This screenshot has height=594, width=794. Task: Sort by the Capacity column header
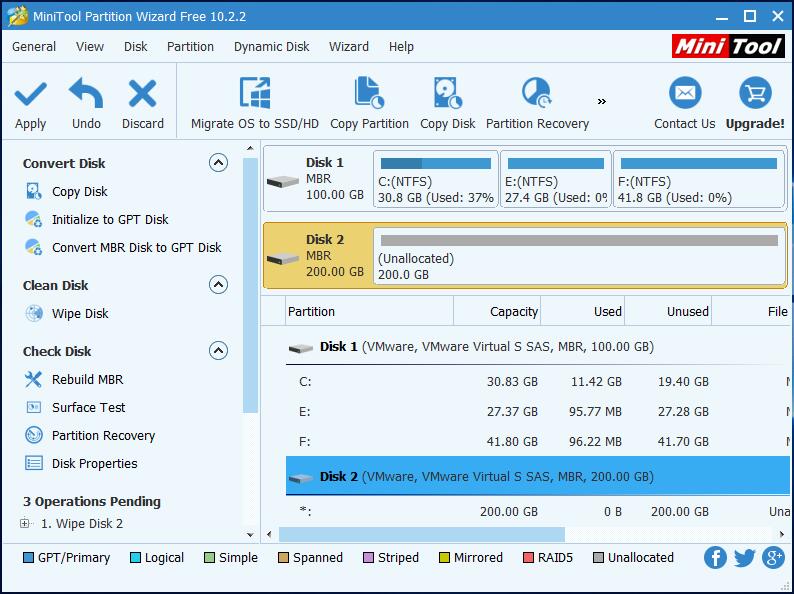[x=497, y=311]
